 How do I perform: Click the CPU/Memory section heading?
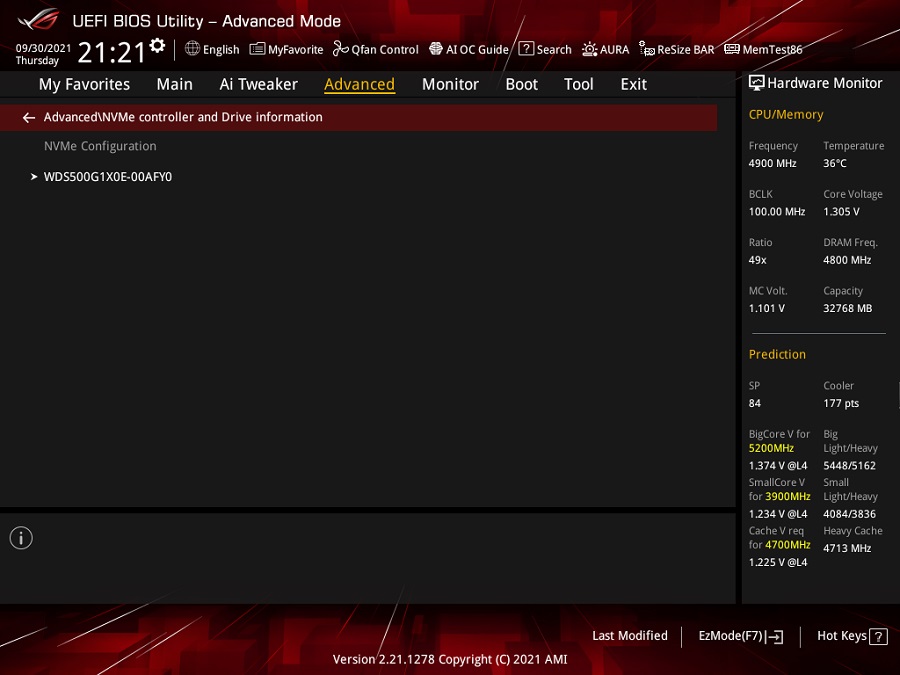tap(786, 115)
